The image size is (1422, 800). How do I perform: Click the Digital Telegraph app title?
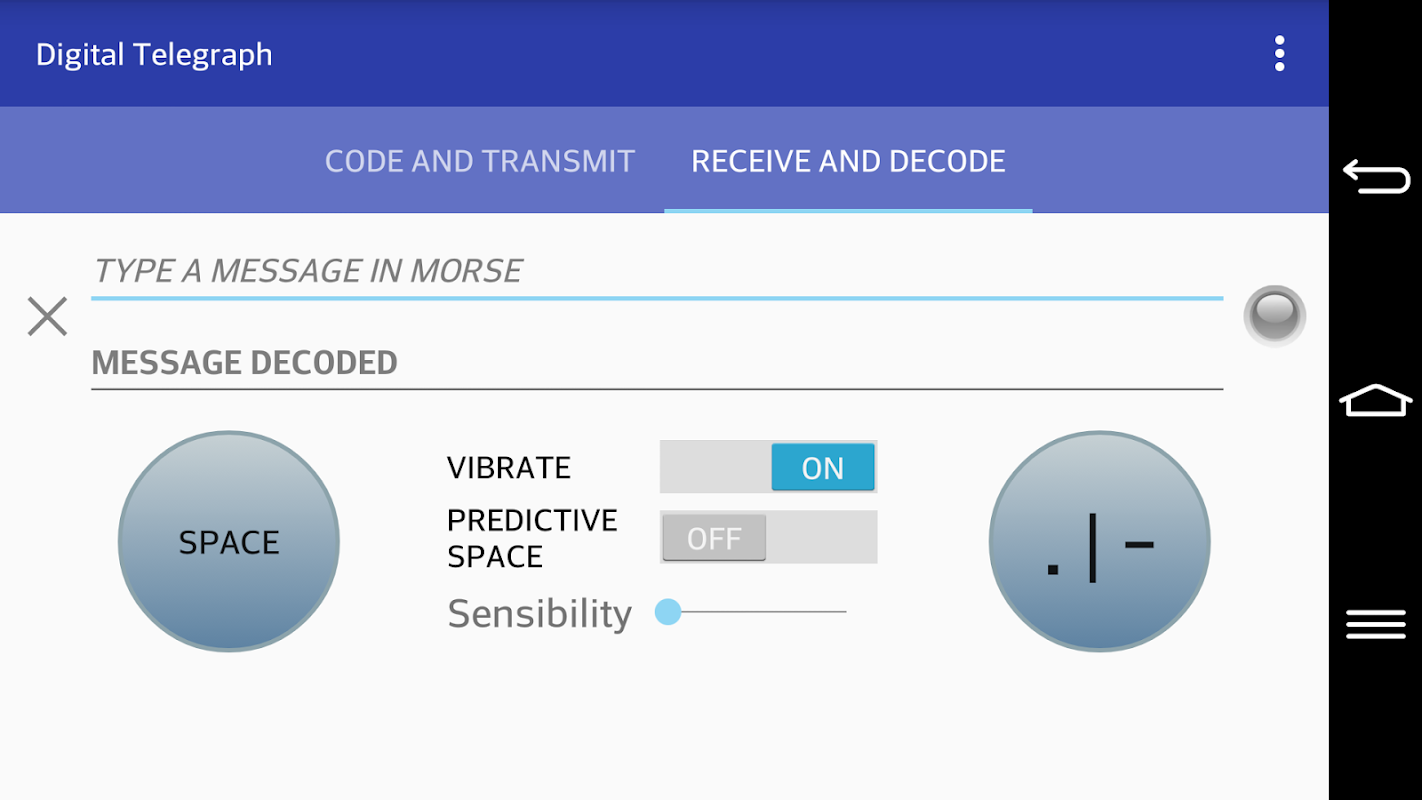[154, 54]
